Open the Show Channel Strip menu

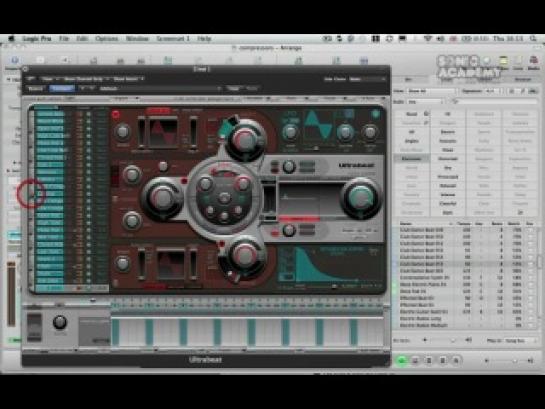point(86,79)
